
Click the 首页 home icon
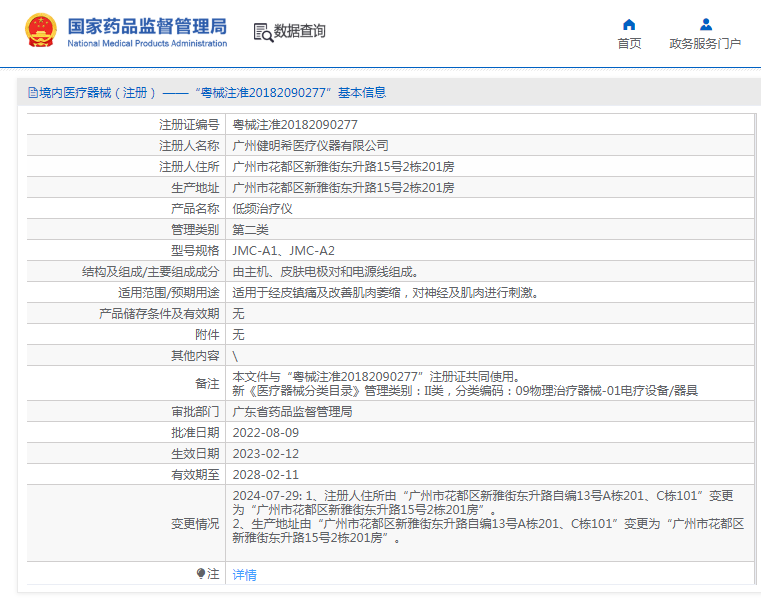[629, 24]
